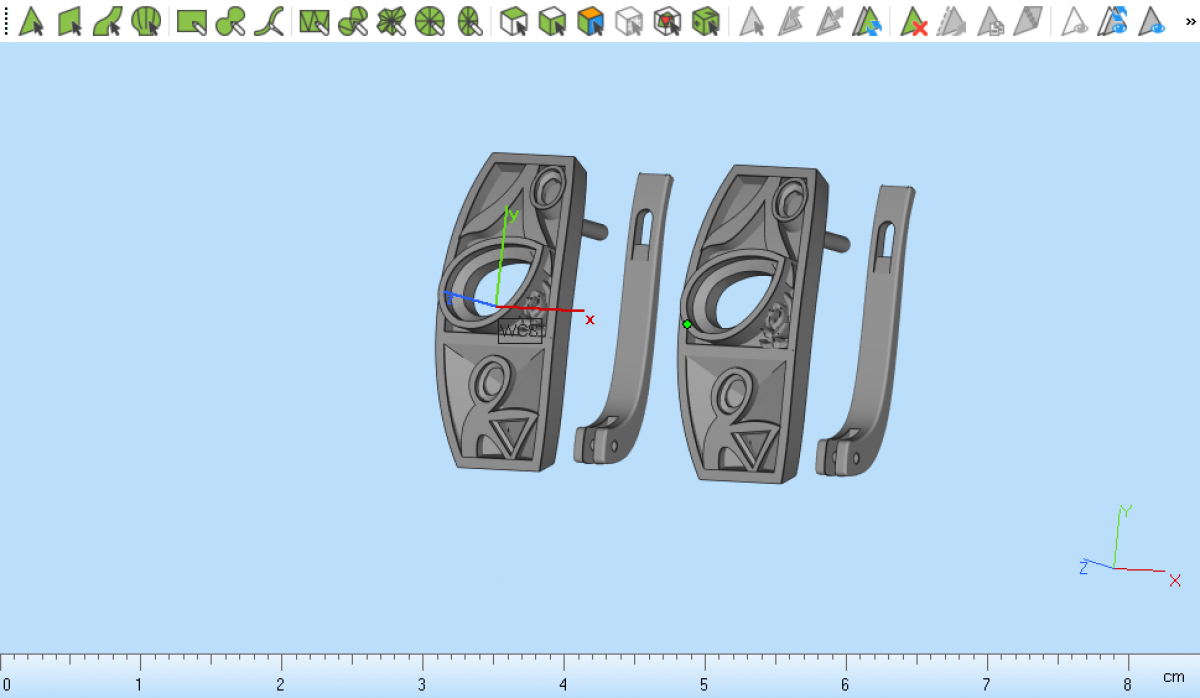
Task: Choose the Mark Surface curved-face tool
Action: [107, 20]
